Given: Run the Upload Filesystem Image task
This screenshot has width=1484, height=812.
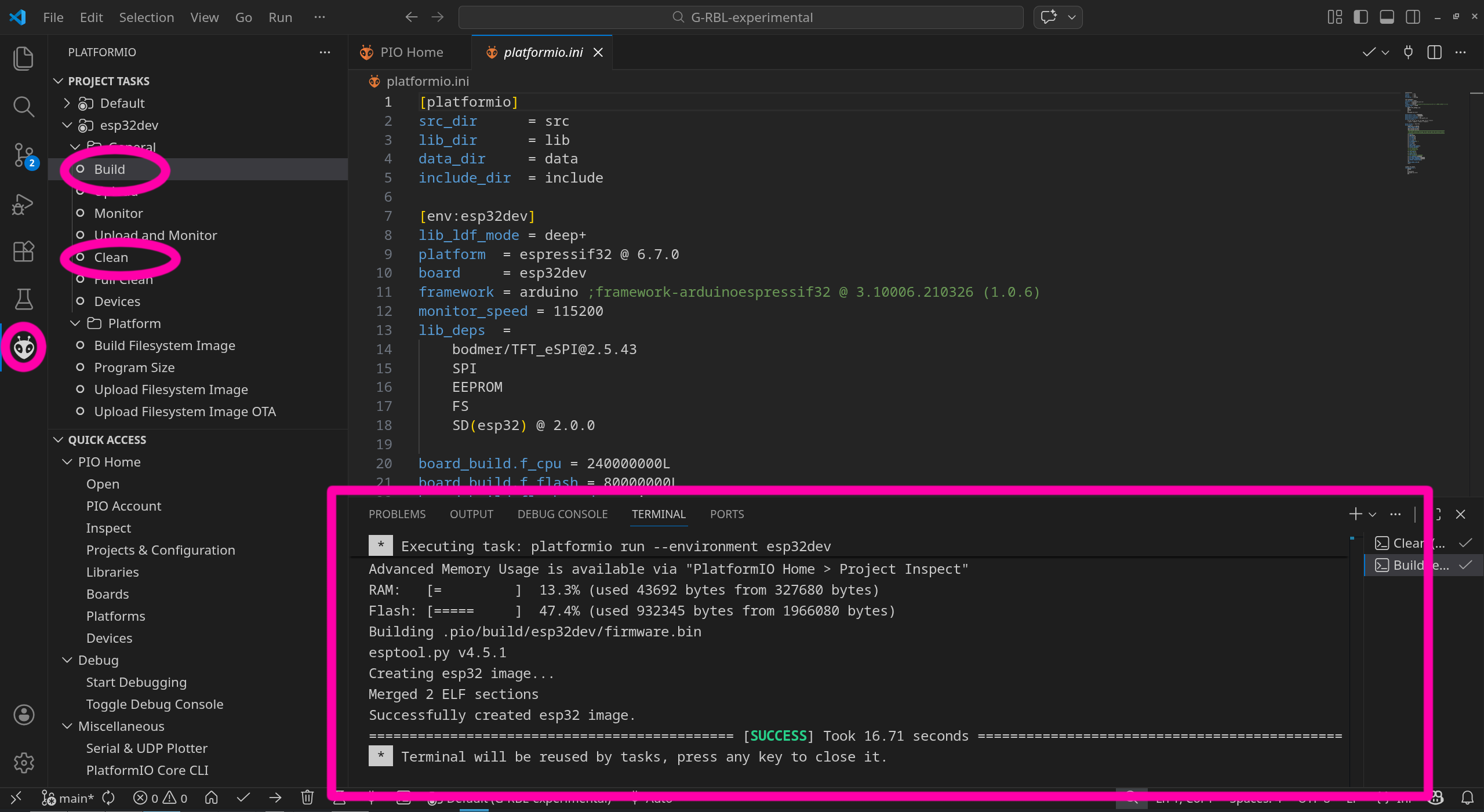Looking at the screenshot, I should point(170,389).
